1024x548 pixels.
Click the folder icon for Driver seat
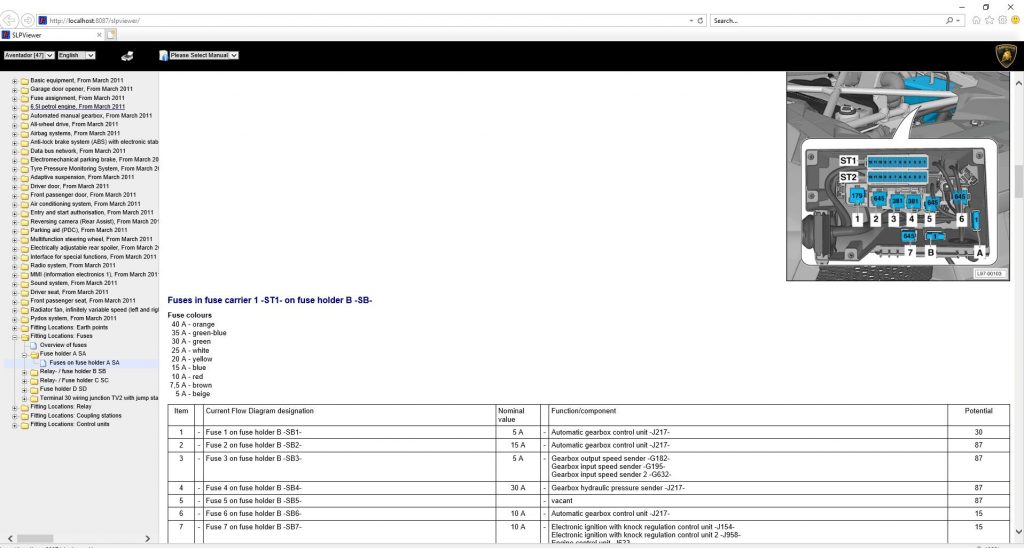point(24,292)
